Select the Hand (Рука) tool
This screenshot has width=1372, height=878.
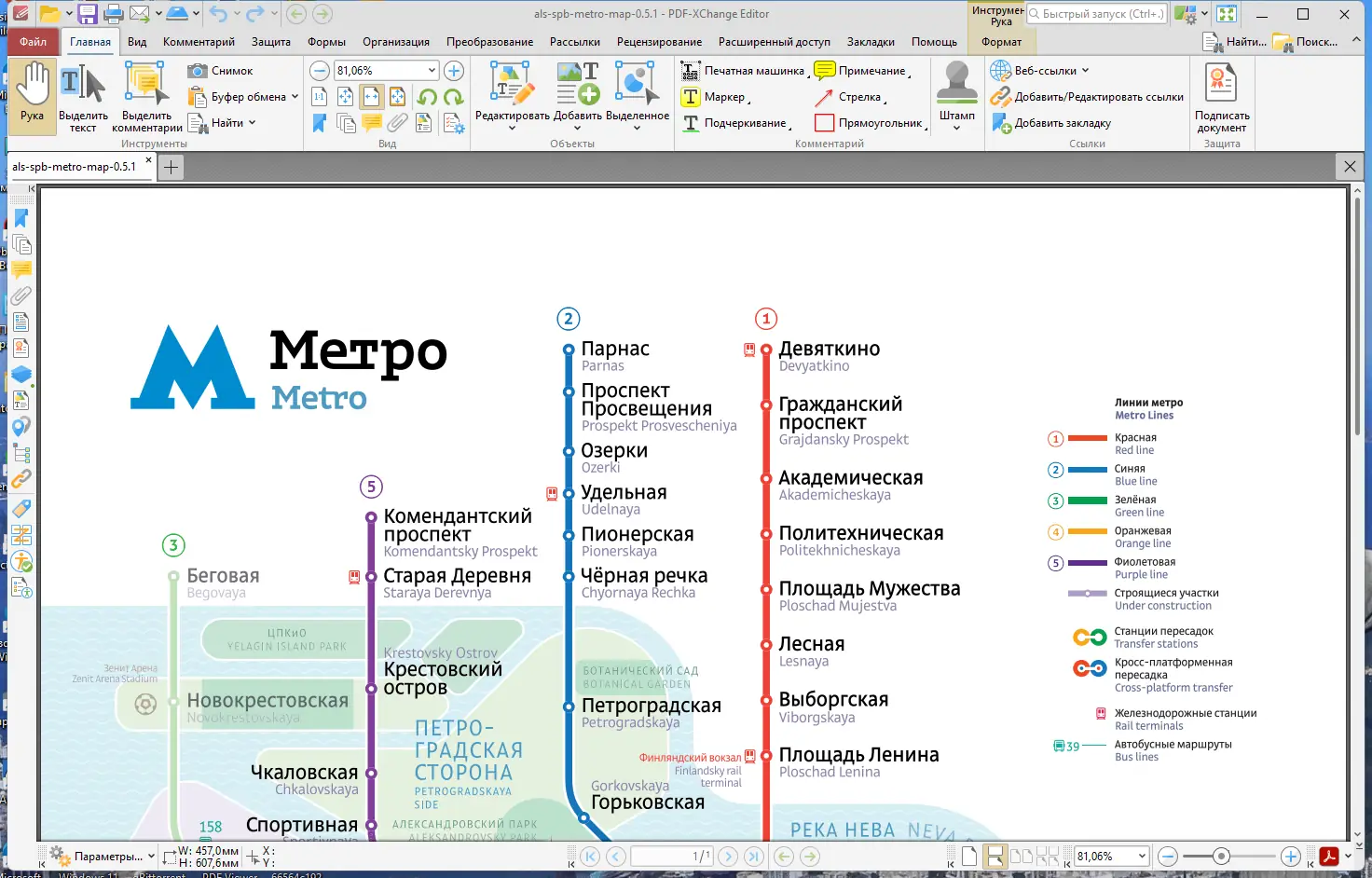click(33, 95)
